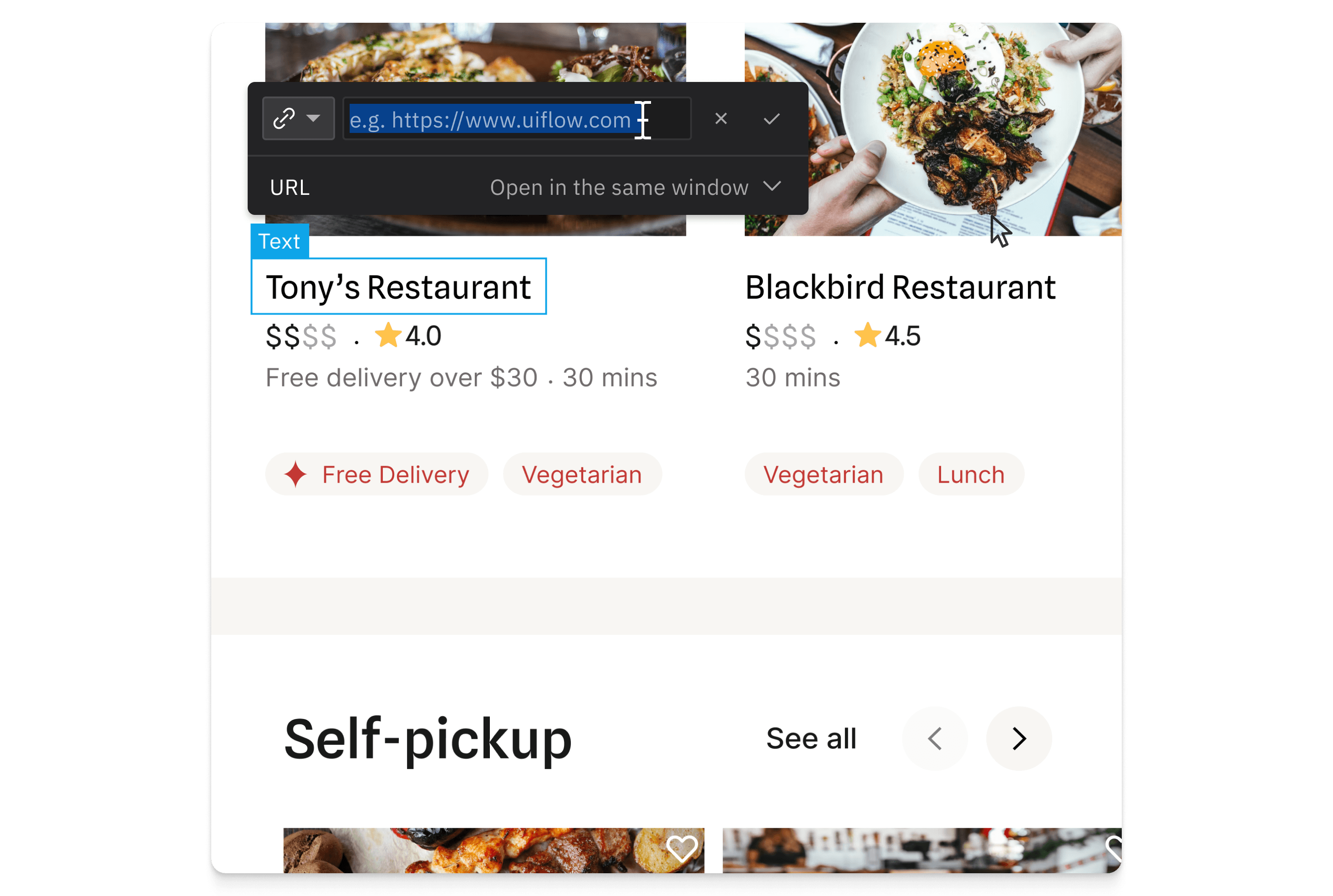1333x896 pixels.
Task: Open Blackbird Restaurant food photo
Action: tap(932, 129)
